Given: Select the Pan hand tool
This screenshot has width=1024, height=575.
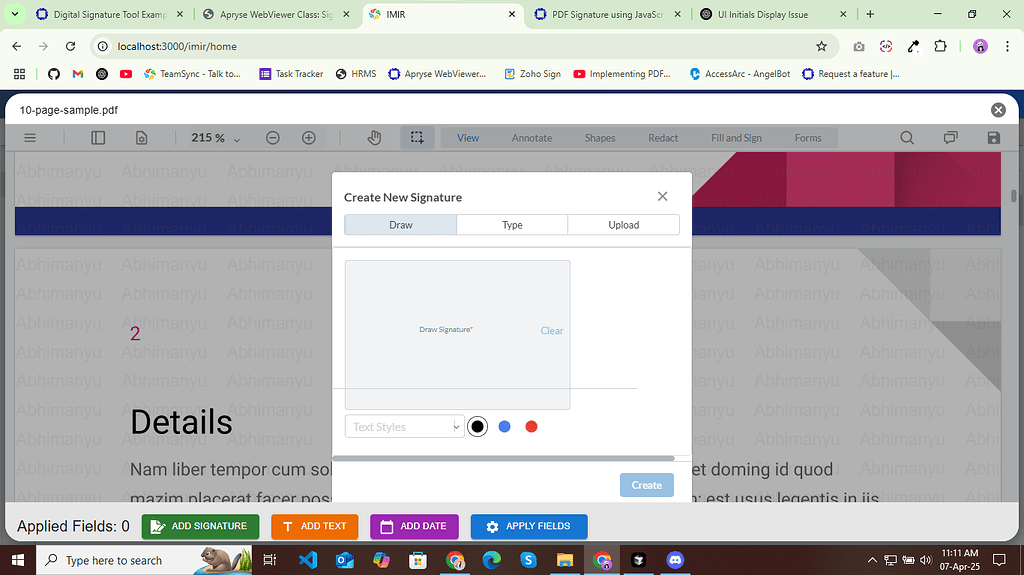Looking at the screenshot, I should [375, 138].
